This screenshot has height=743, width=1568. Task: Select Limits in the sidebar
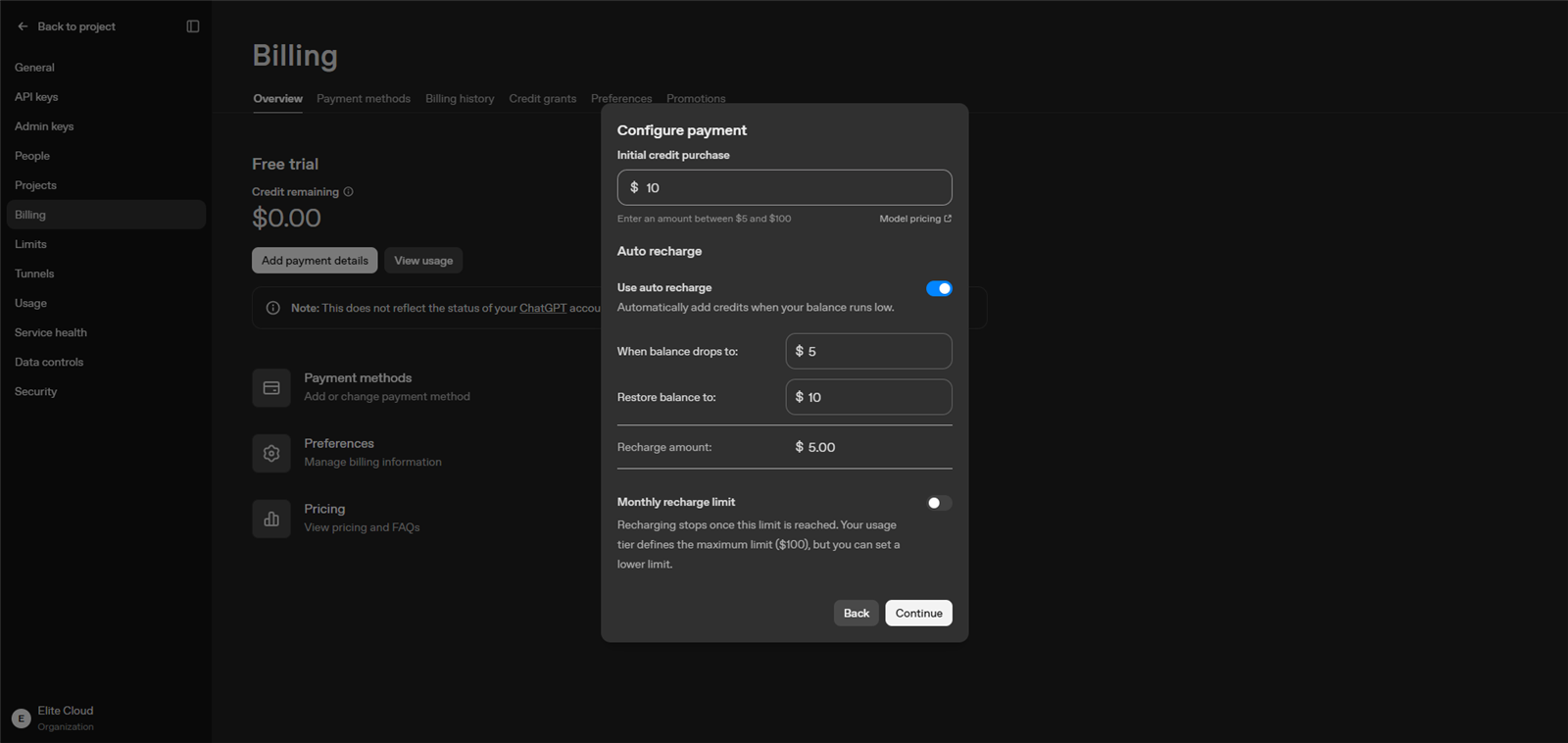(106, 244)
